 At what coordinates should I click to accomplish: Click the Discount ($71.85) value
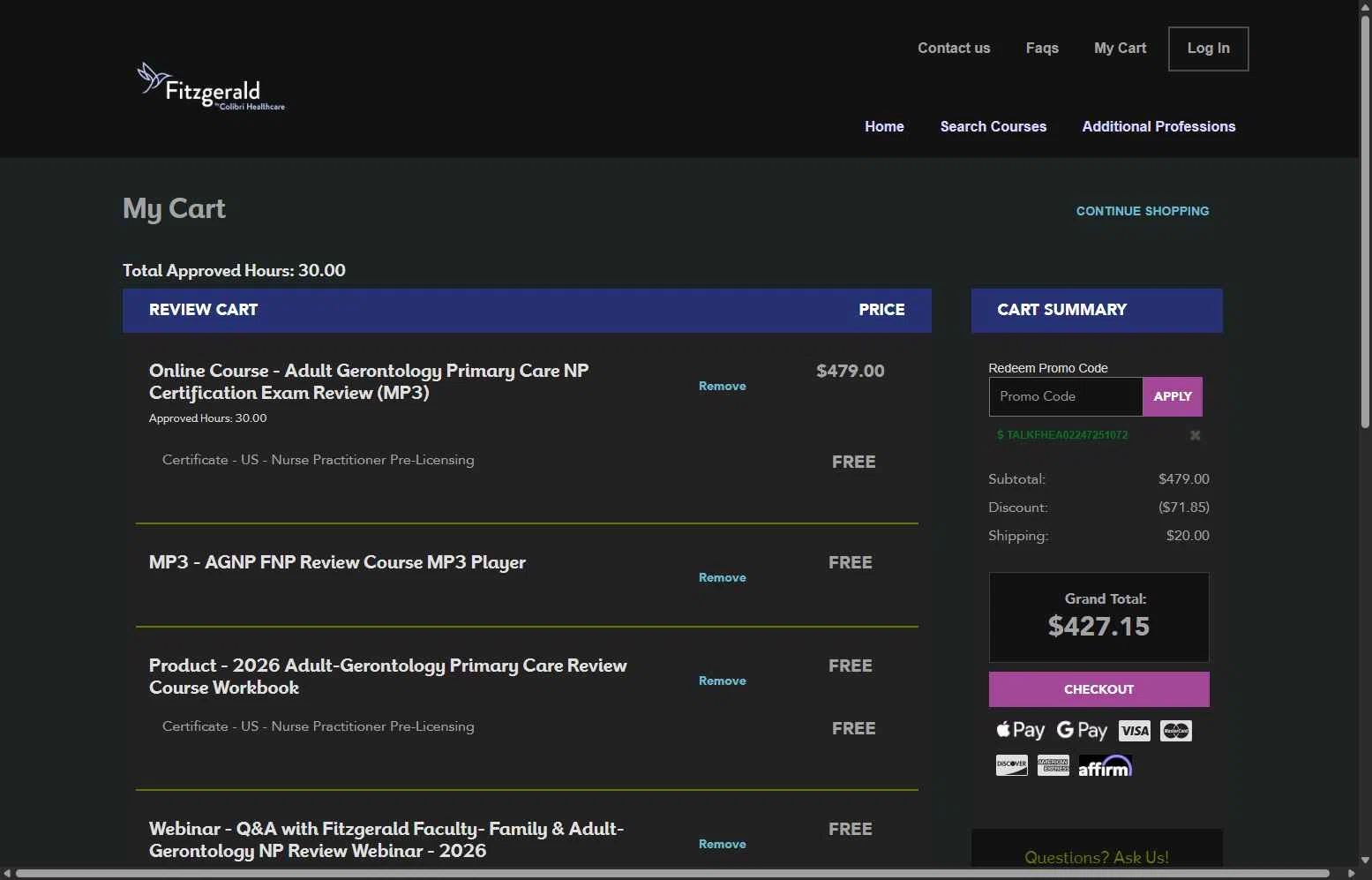(1183, 508)
